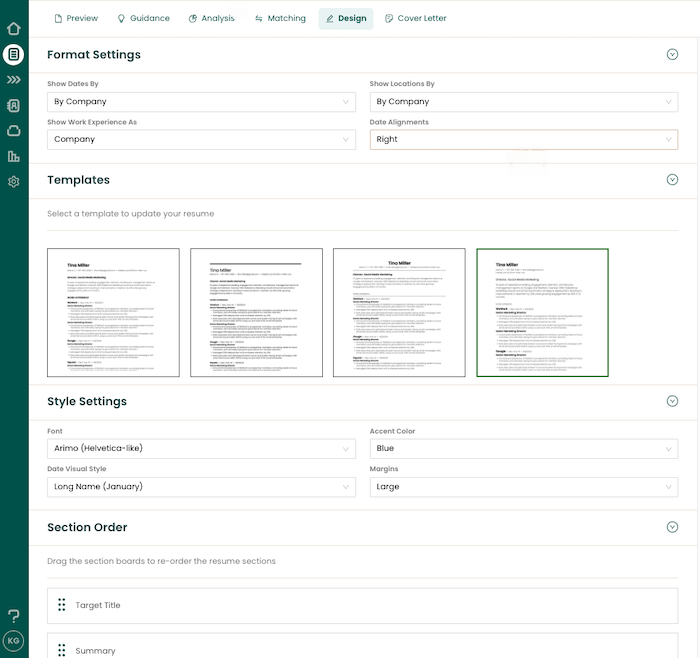700x658 pixels.
Task: Click the Section Order heading
Action: (88, 527)
